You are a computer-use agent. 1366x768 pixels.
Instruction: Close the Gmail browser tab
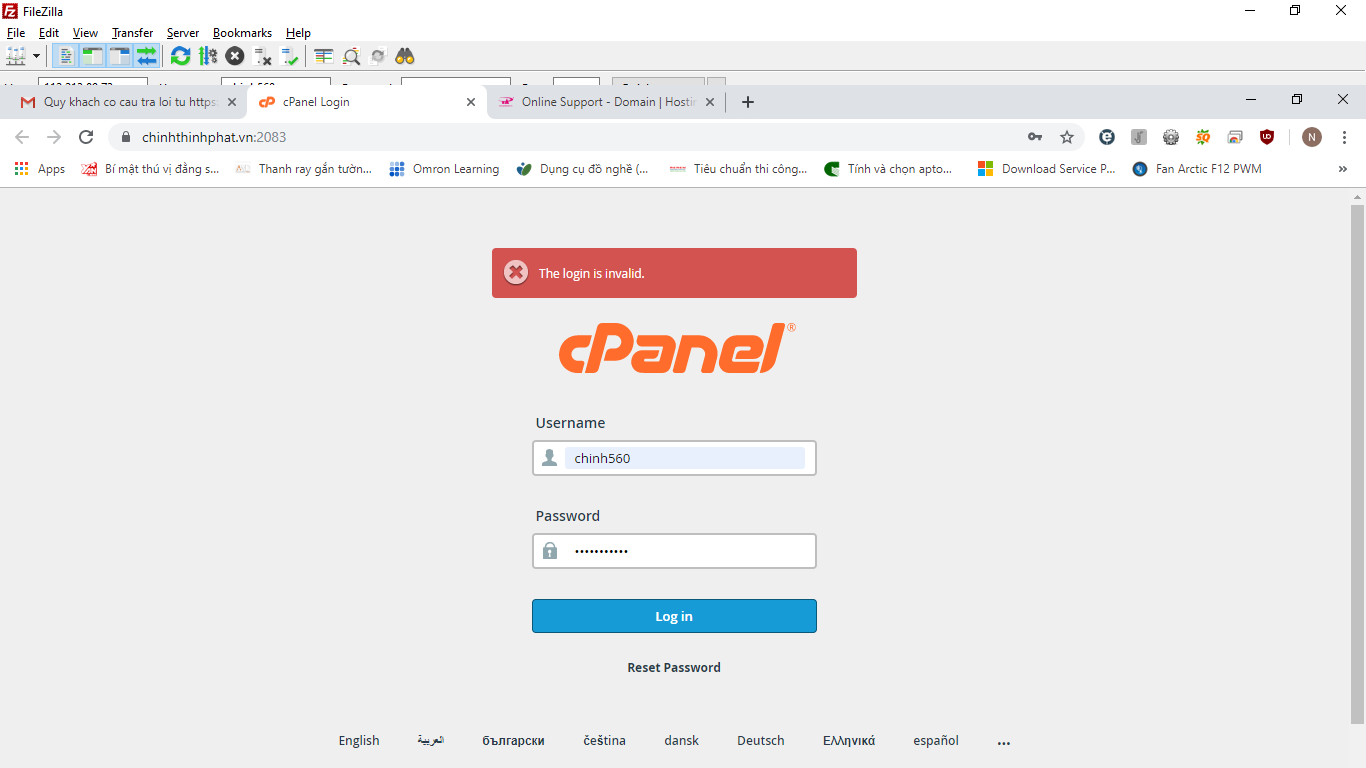coord(232,102)
